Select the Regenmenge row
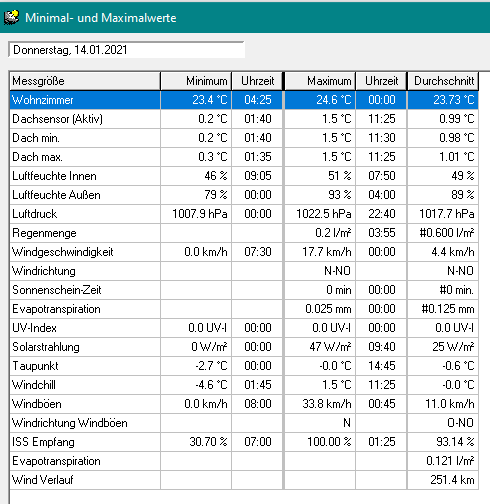Viewport: 490px width, 504px height. tap(244, 233)
